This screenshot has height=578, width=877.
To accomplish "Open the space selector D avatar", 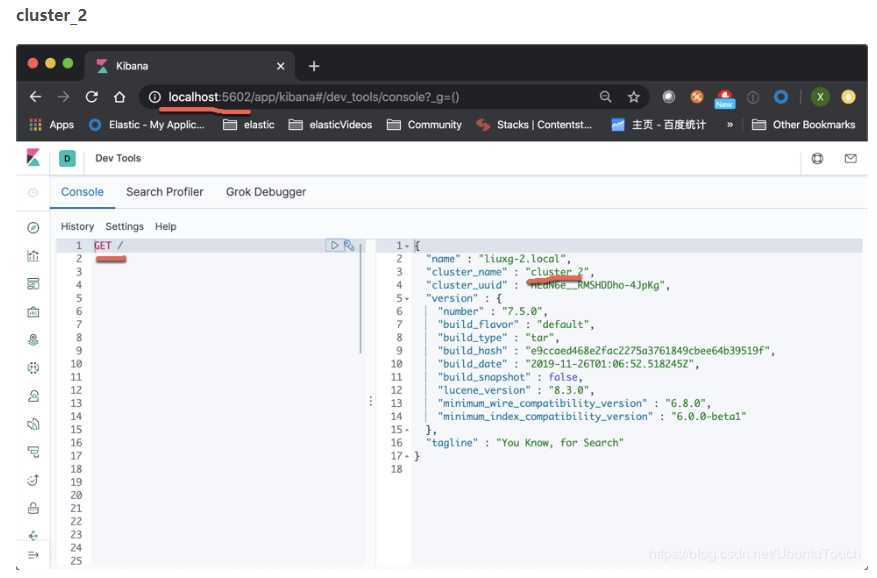I will pos(67,158).
